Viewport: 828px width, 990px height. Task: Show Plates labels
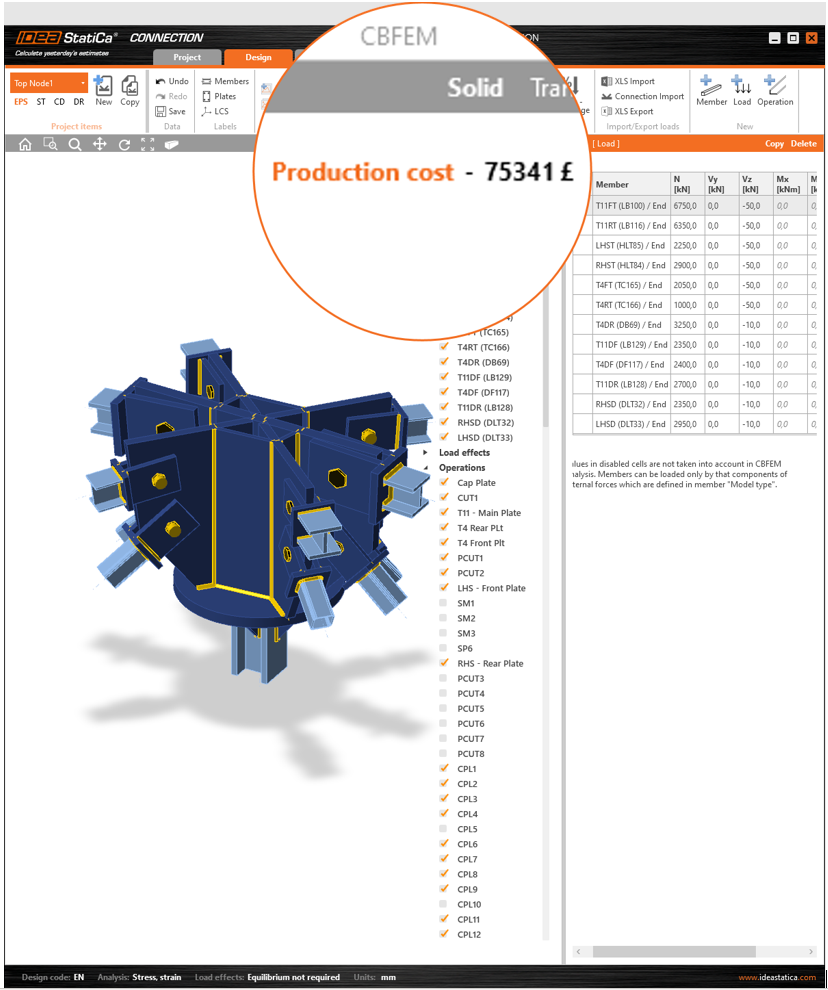(219, 96)
